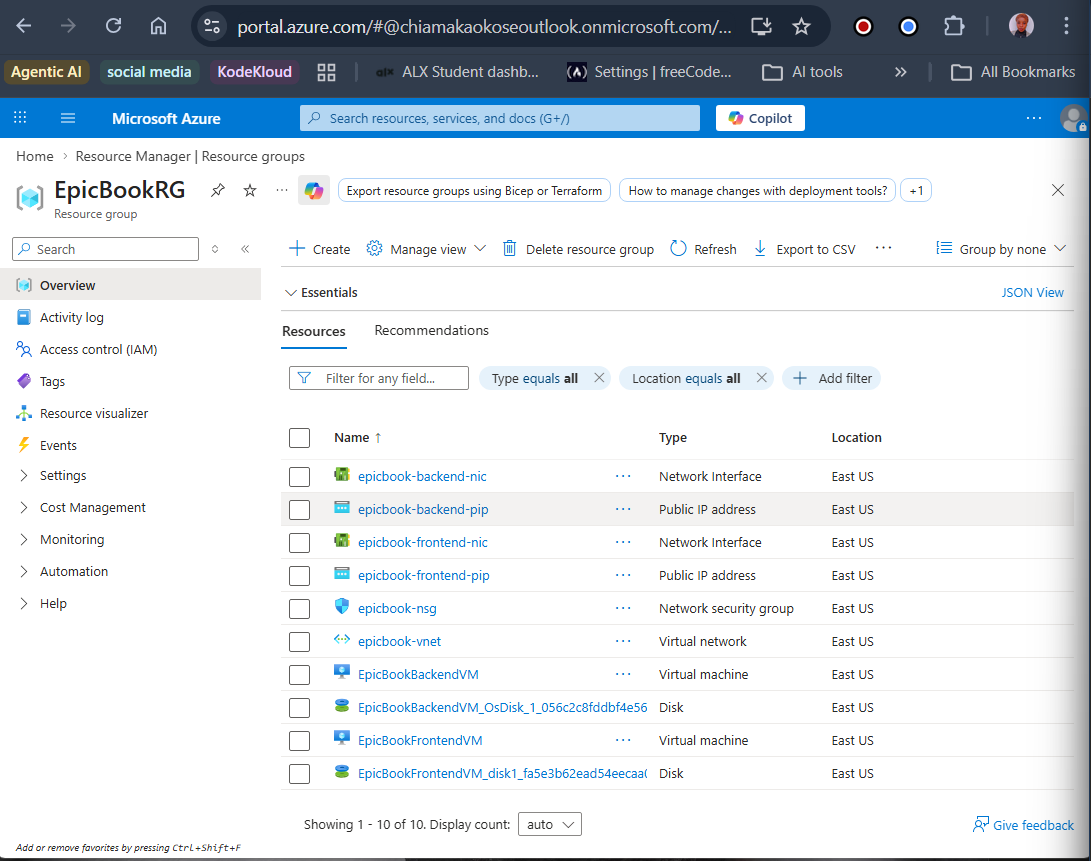Open more options for epicbook-backend-nic row
This screenshot has width=1091, height=861.
(623, 476)
